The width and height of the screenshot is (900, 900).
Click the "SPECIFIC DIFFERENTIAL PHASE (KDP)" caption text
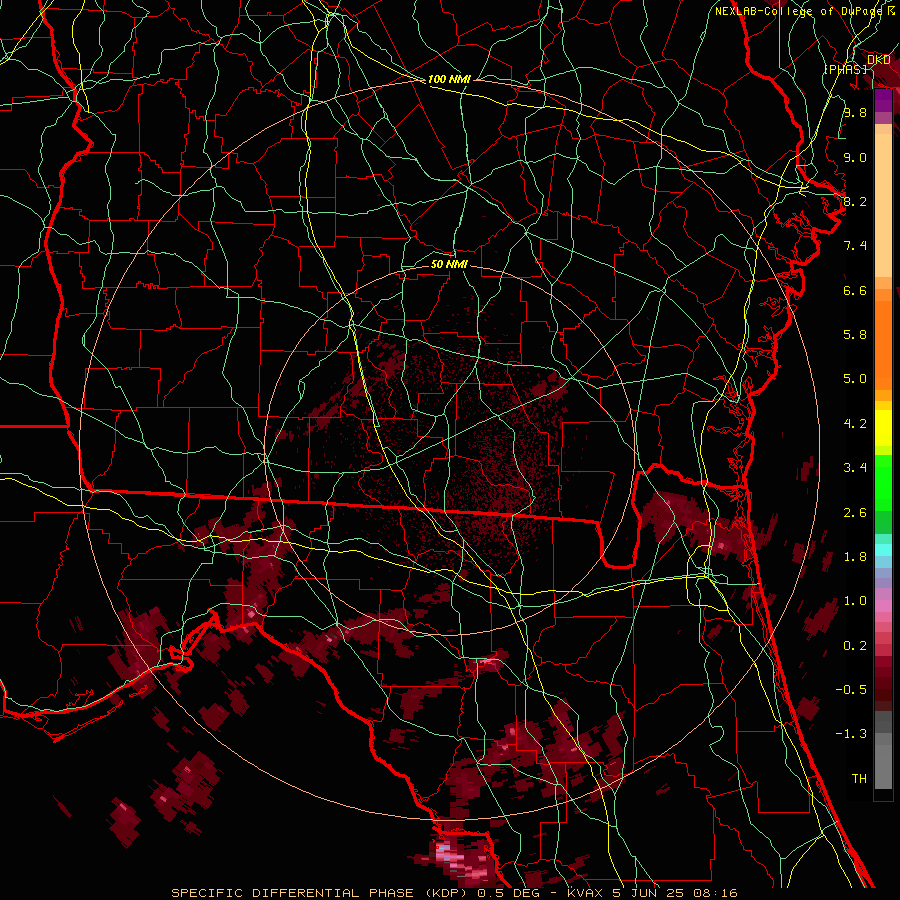317,893
